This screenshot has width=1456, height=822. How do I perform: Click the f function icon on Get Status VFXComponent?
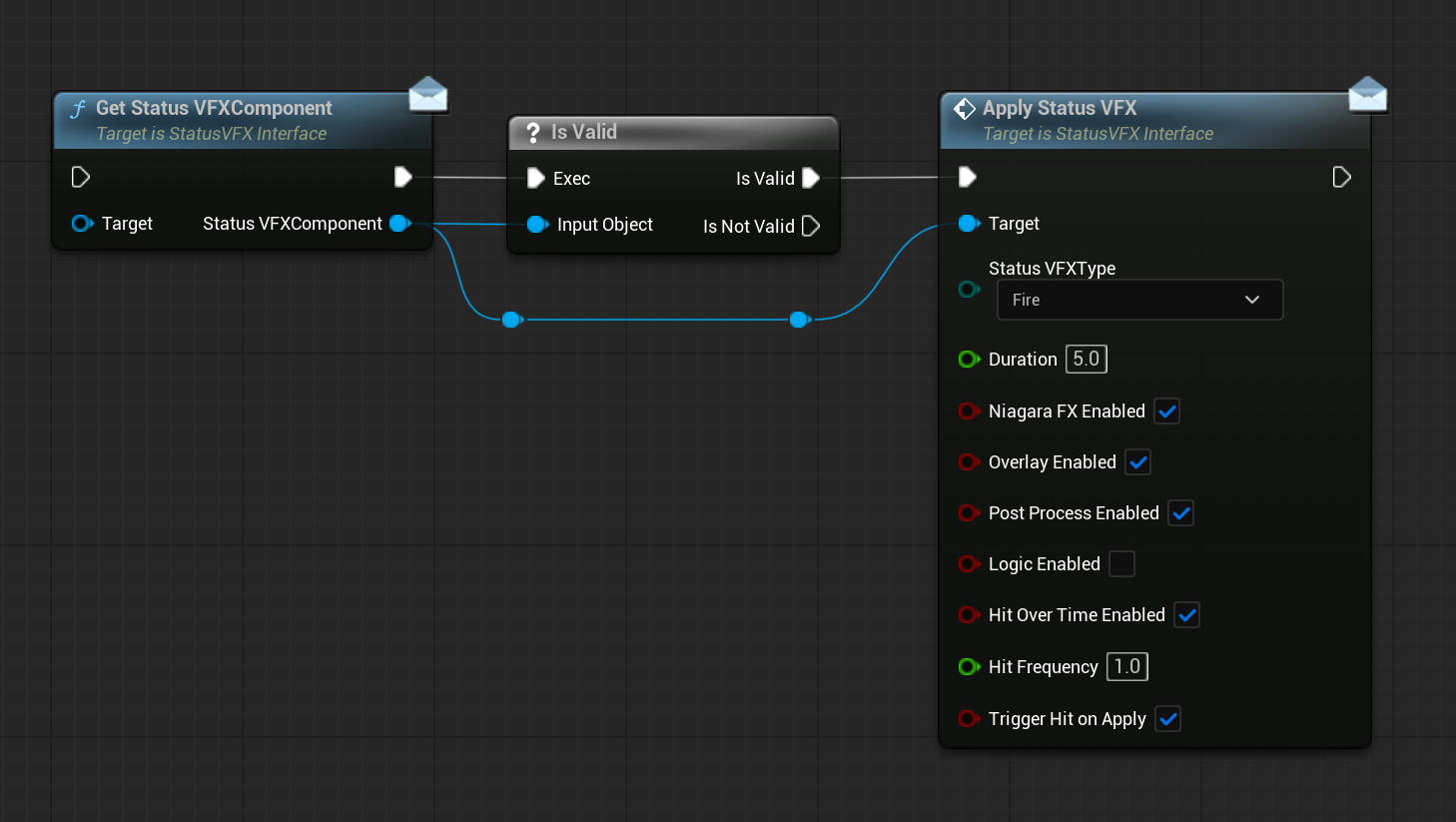point(78,108)
